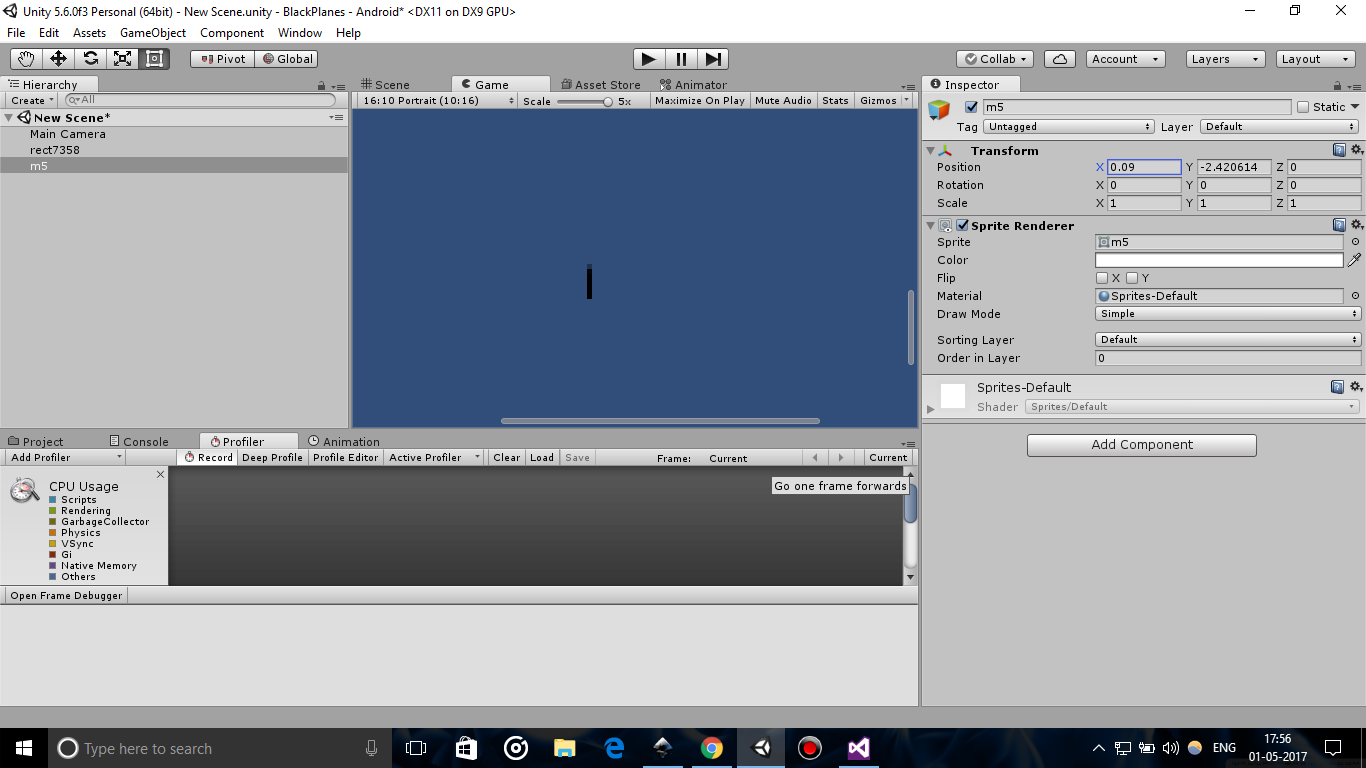Lock the Hierarchy panel
Screen dimensions: 1366x768
tap(321, 86)
